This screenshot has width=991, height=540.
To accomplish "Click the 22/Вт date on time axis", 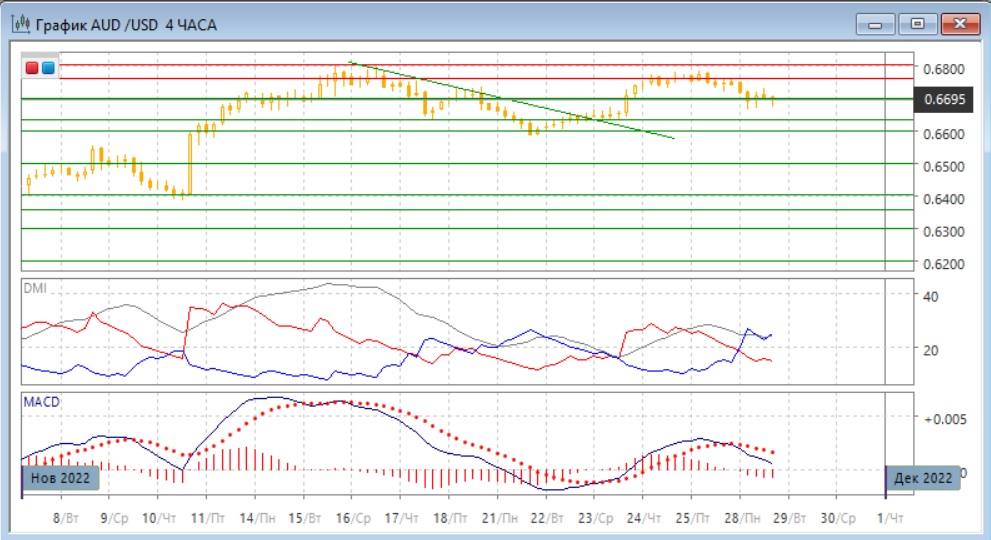I will tap(546, 518).
